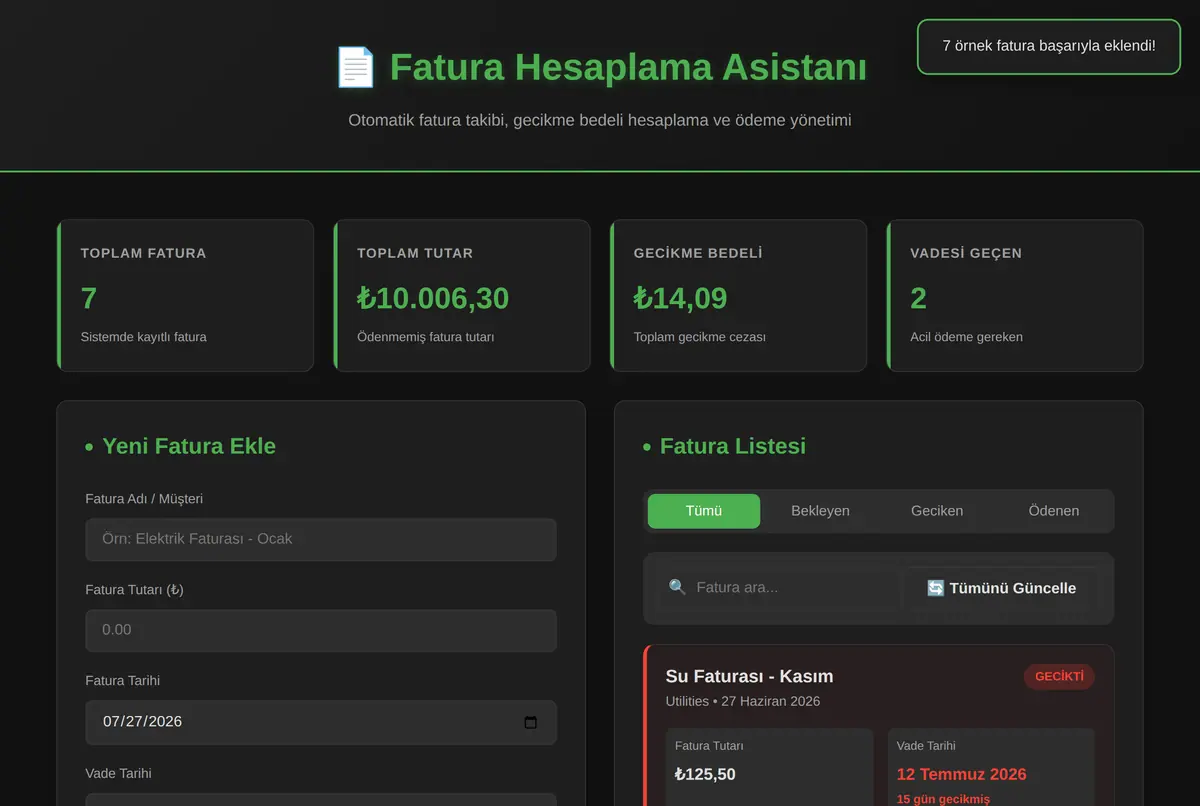Open the Su Faturası - Kasım invoice
The image size is (1200, 806).
pyautogui.click(x=749, y=677)
